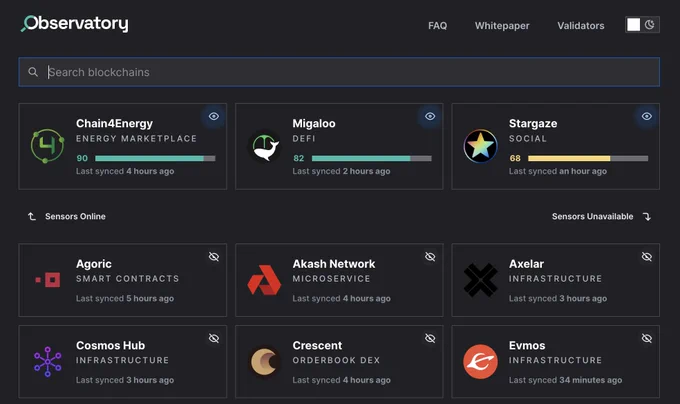This screenshot has width=680, height=404.
Task: Click the Axelar X logo
Action: click(x=481, y=280)
